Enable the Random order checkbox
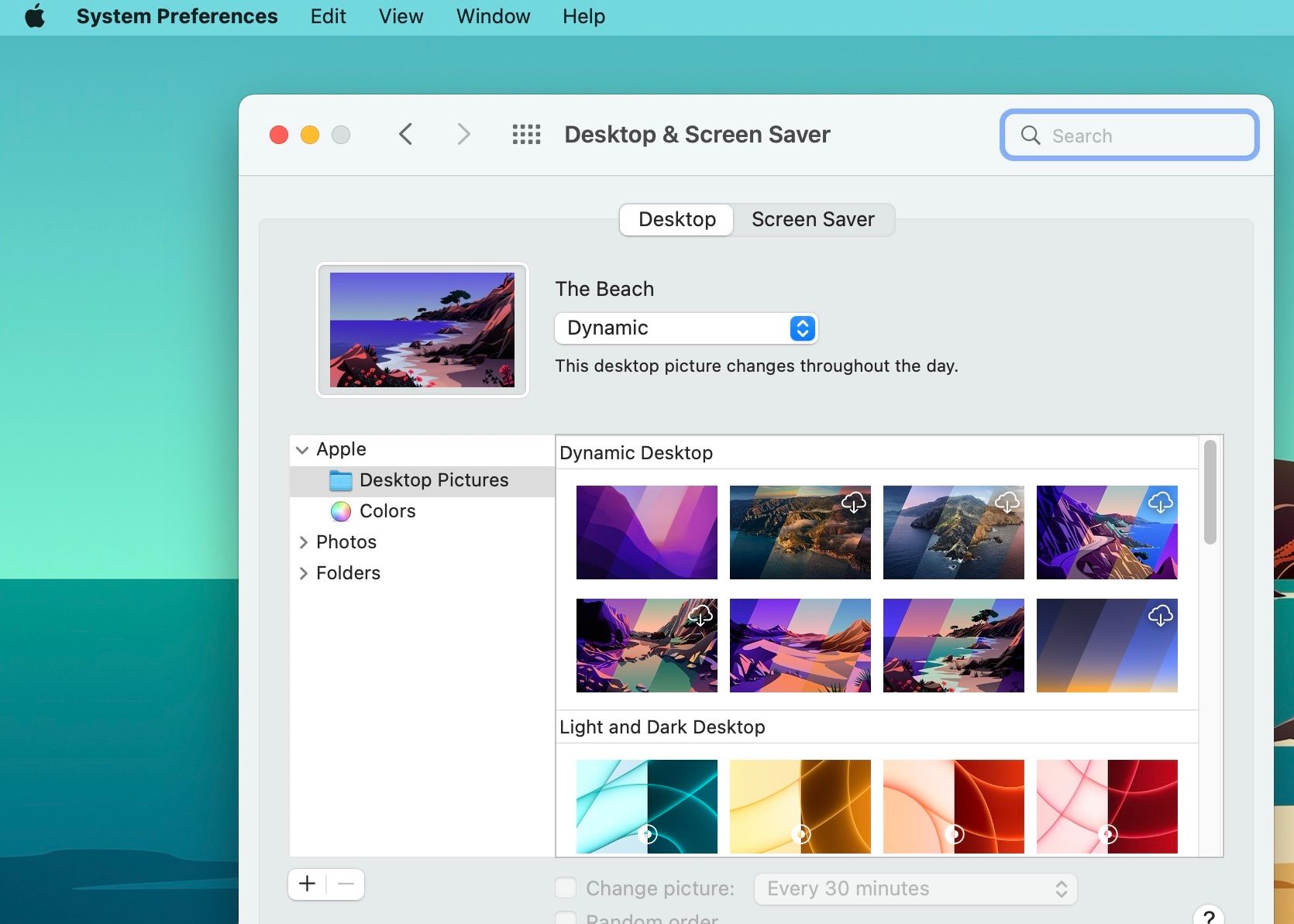This screenshot has height=924, width=1294. click(x=565, y=918)
